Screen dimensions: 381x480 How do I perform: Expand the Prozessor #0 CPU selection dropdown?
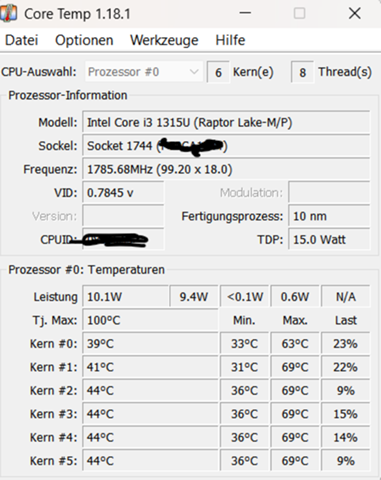pyautogui.click(x=144, y=72)
